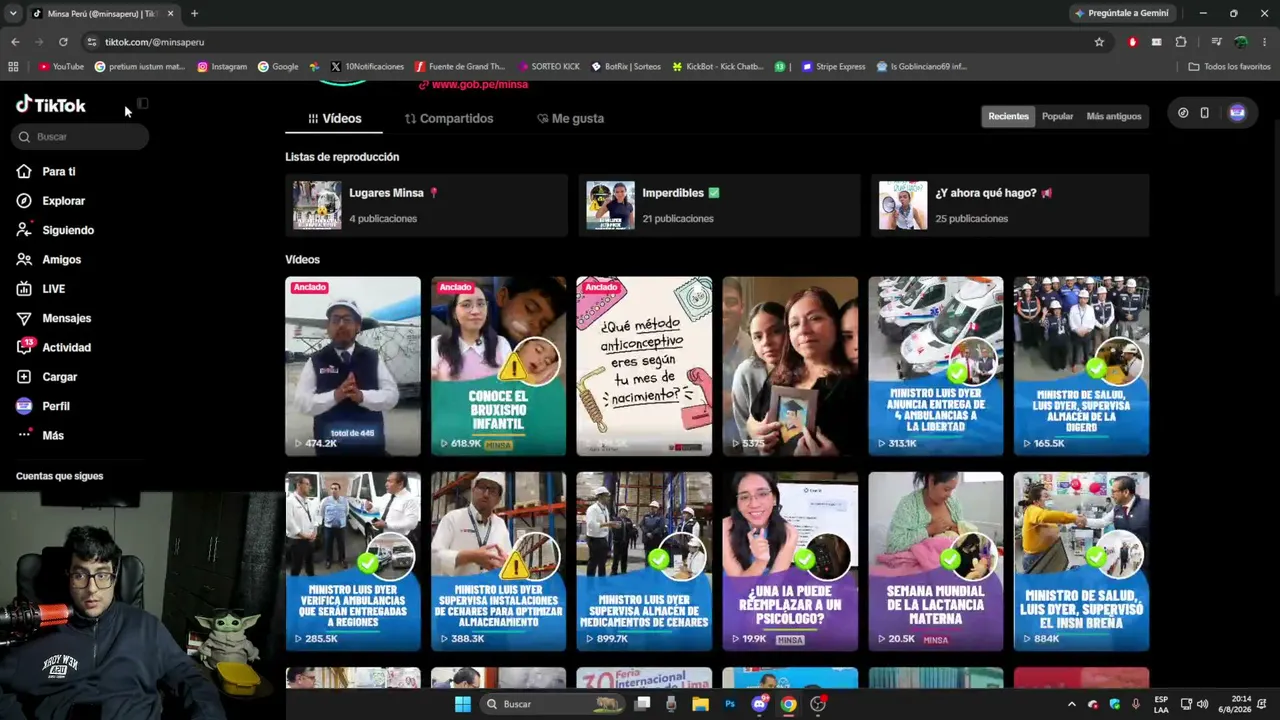This screenshot has width=1280, height=720.
Task: Open the Chrome apps grid
Action: click(13, 67)
